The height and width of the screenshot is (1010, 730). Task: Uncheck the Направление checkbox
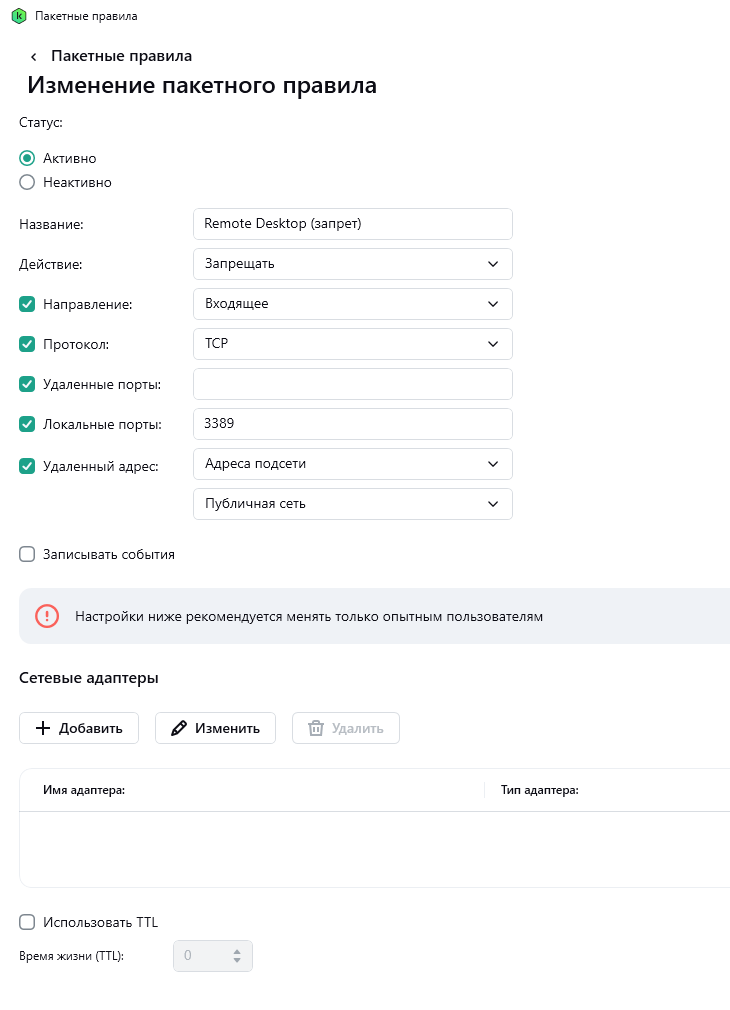coord(27,304)
